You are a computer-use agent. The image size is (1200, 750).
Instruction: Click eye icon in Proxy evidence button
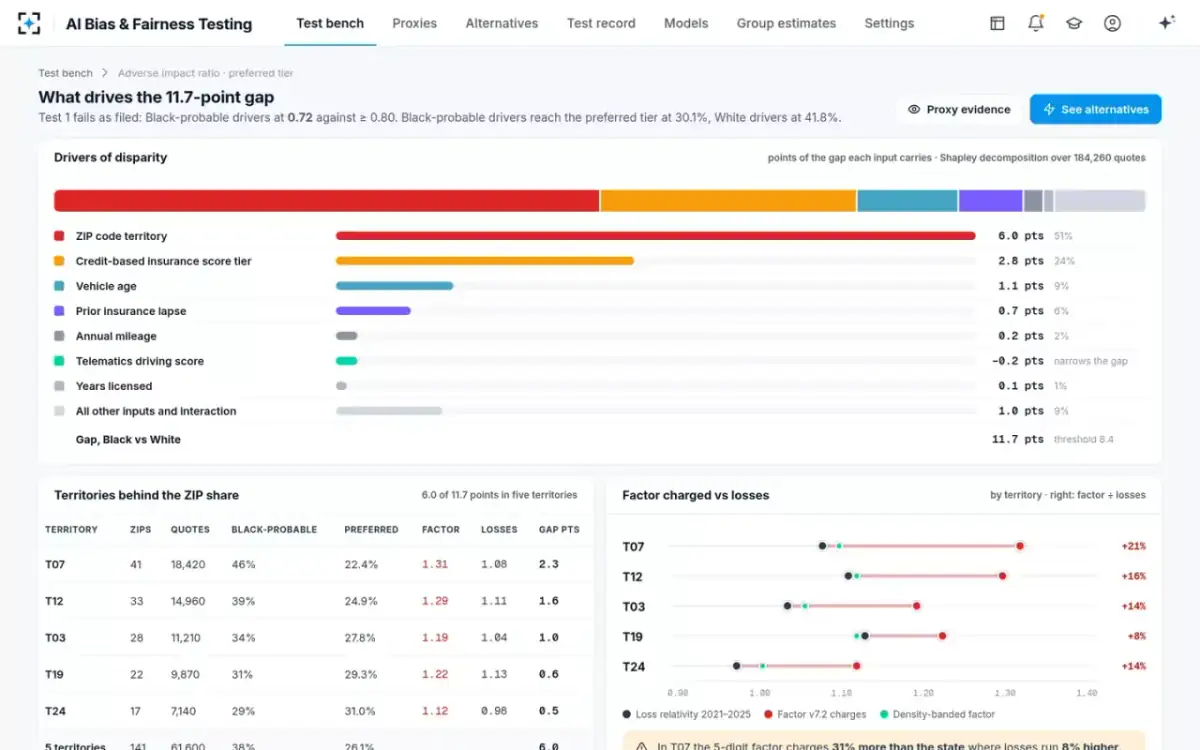click(914, 110)
